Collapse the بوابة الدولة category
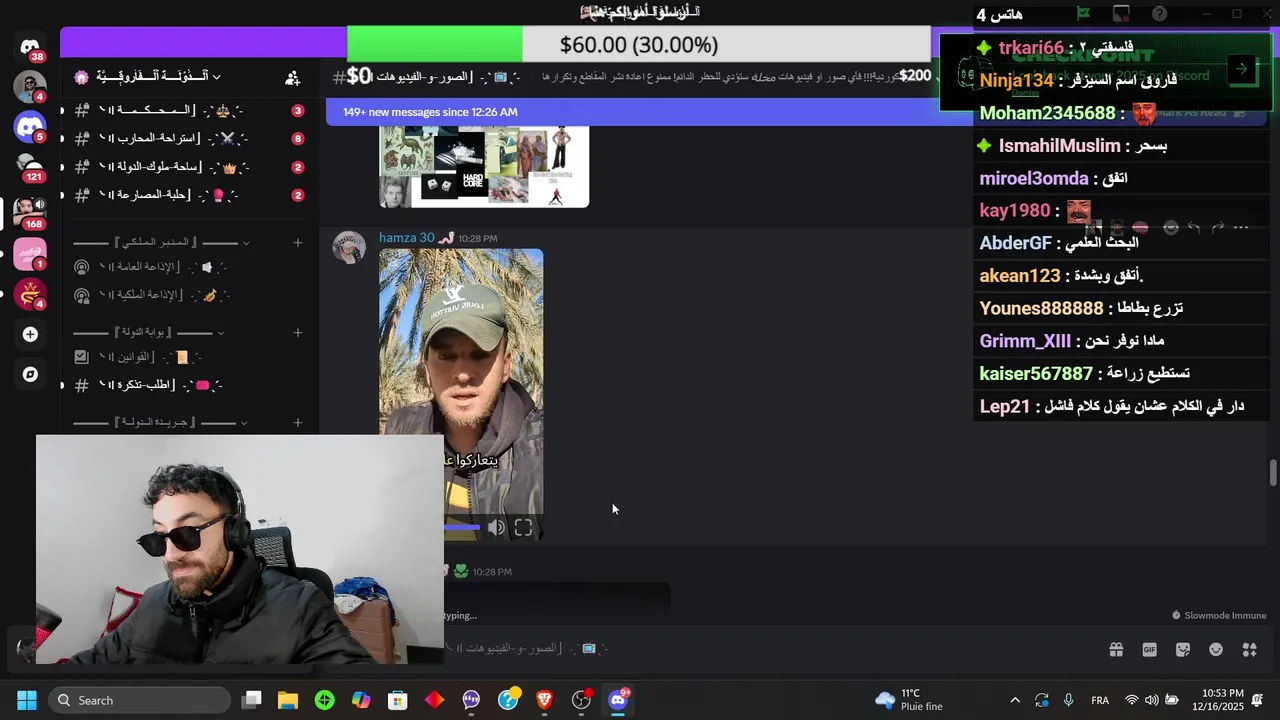This screenshot has width=1280, height=720. (x=150, y=332)
